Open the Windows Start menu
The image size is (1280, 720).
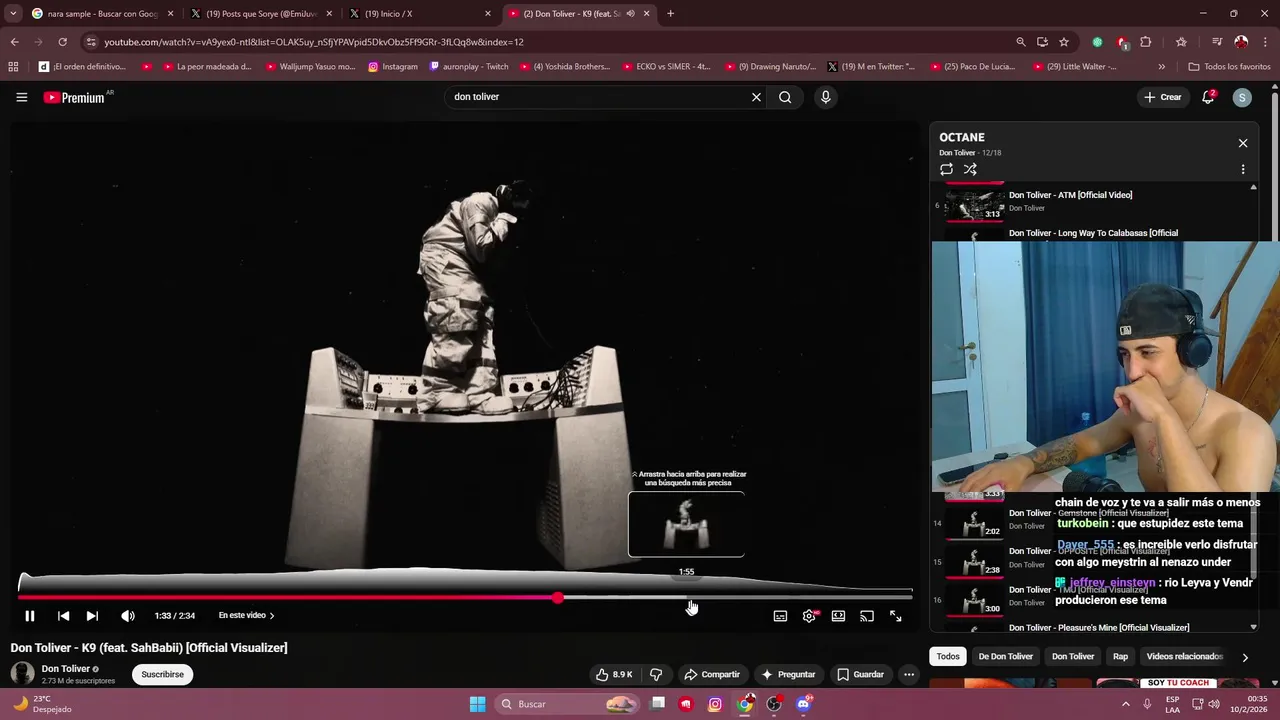(x=477, y=704)
